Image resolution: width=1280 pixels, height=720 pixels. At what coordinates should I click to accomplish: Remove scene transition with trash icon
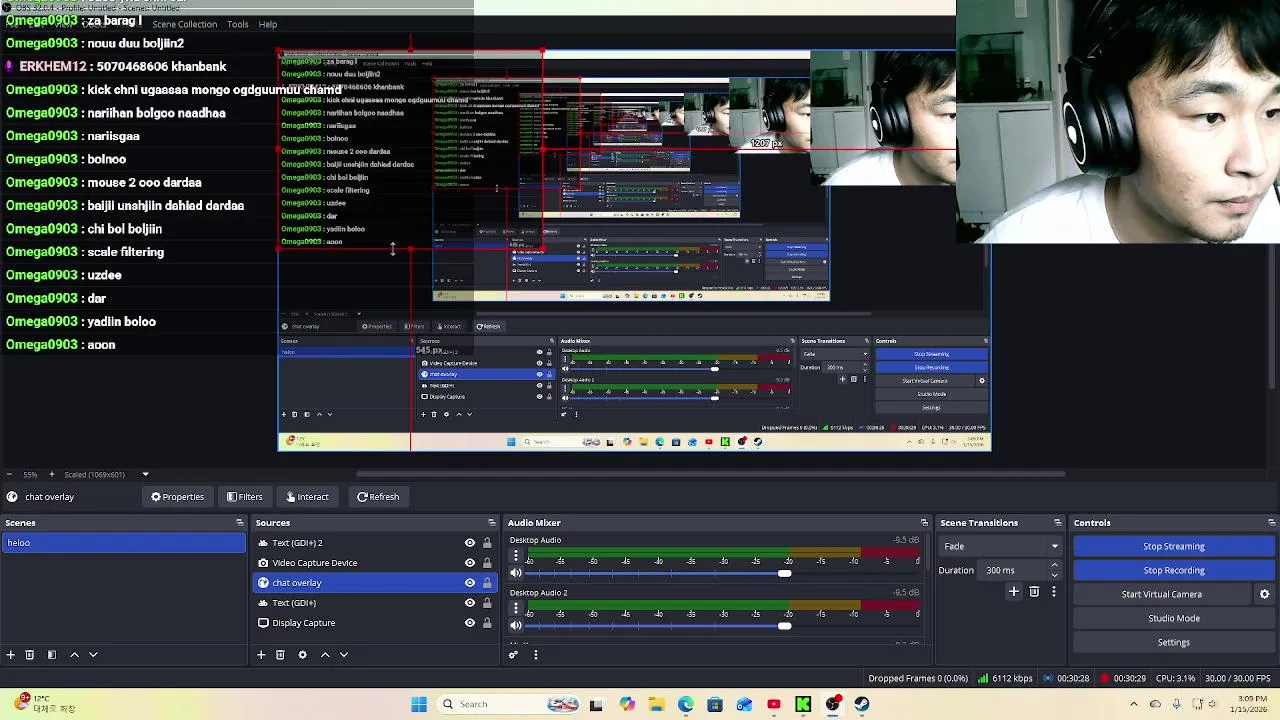point(1034,592)
